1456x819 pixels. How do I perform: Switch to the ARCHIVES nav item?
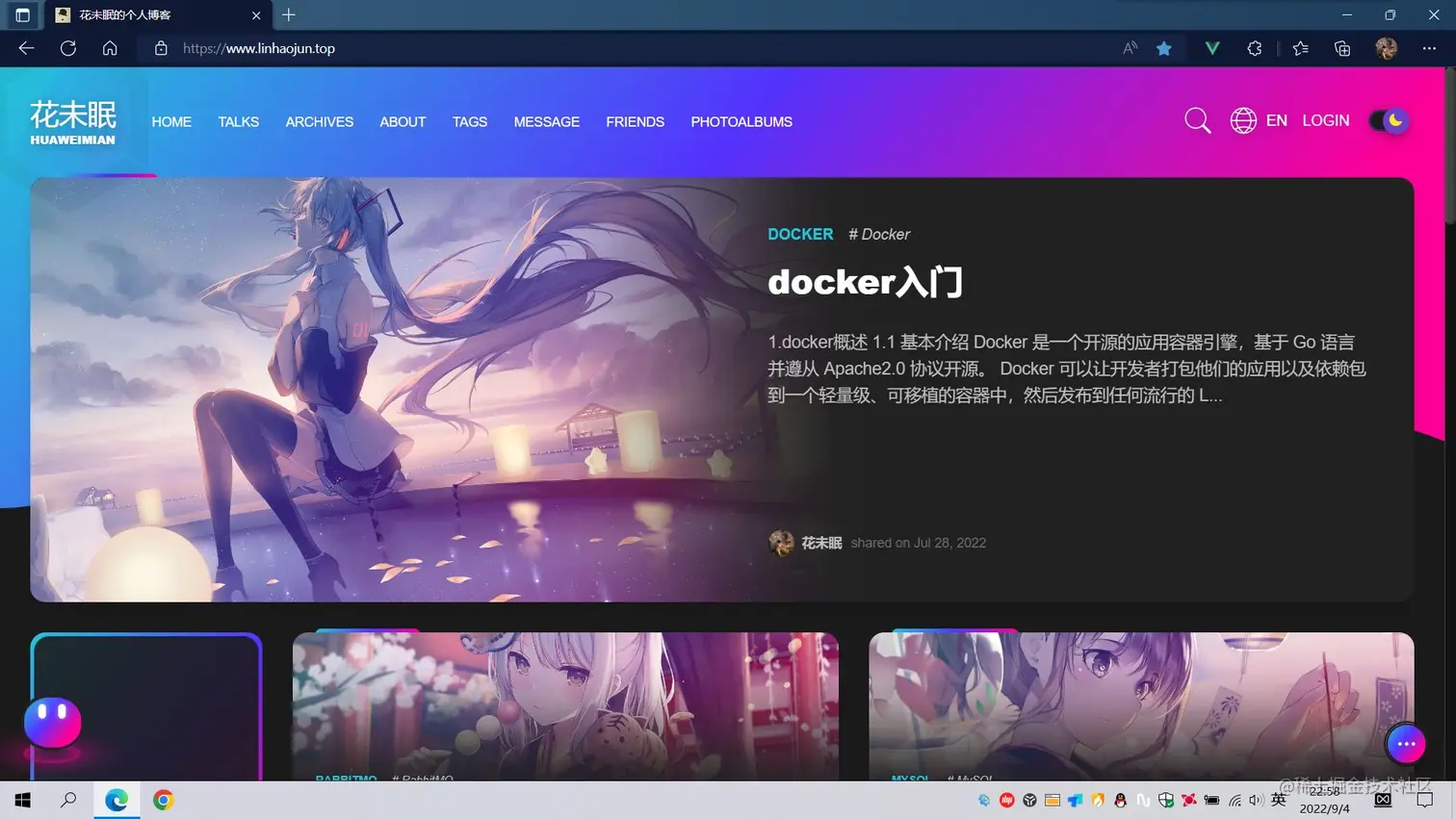[x=319, y=121]
